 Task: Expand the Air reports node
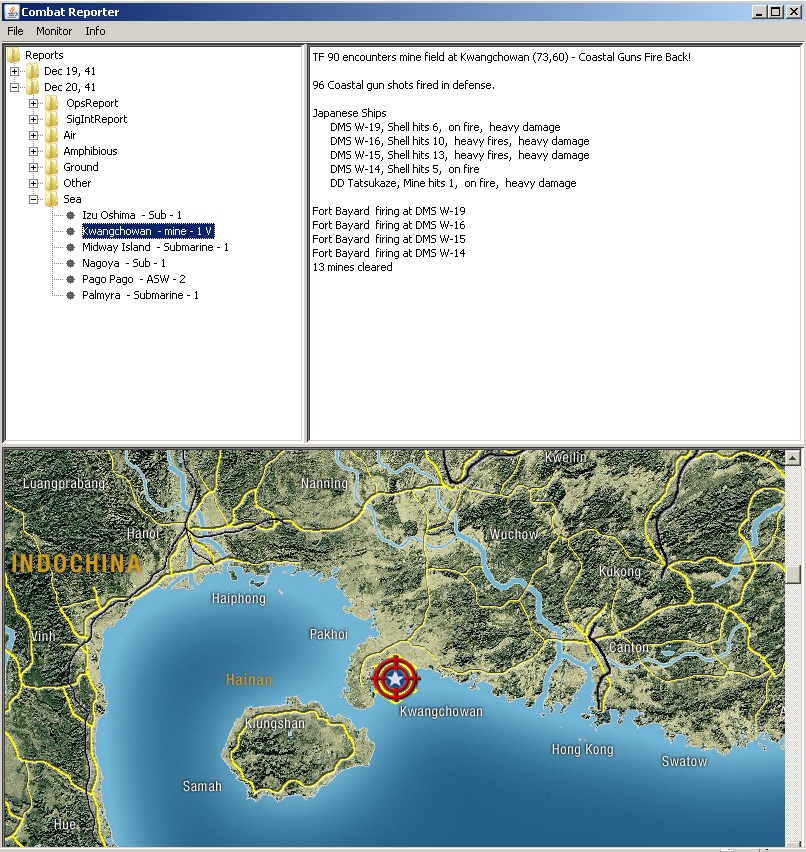click(34, 135)
